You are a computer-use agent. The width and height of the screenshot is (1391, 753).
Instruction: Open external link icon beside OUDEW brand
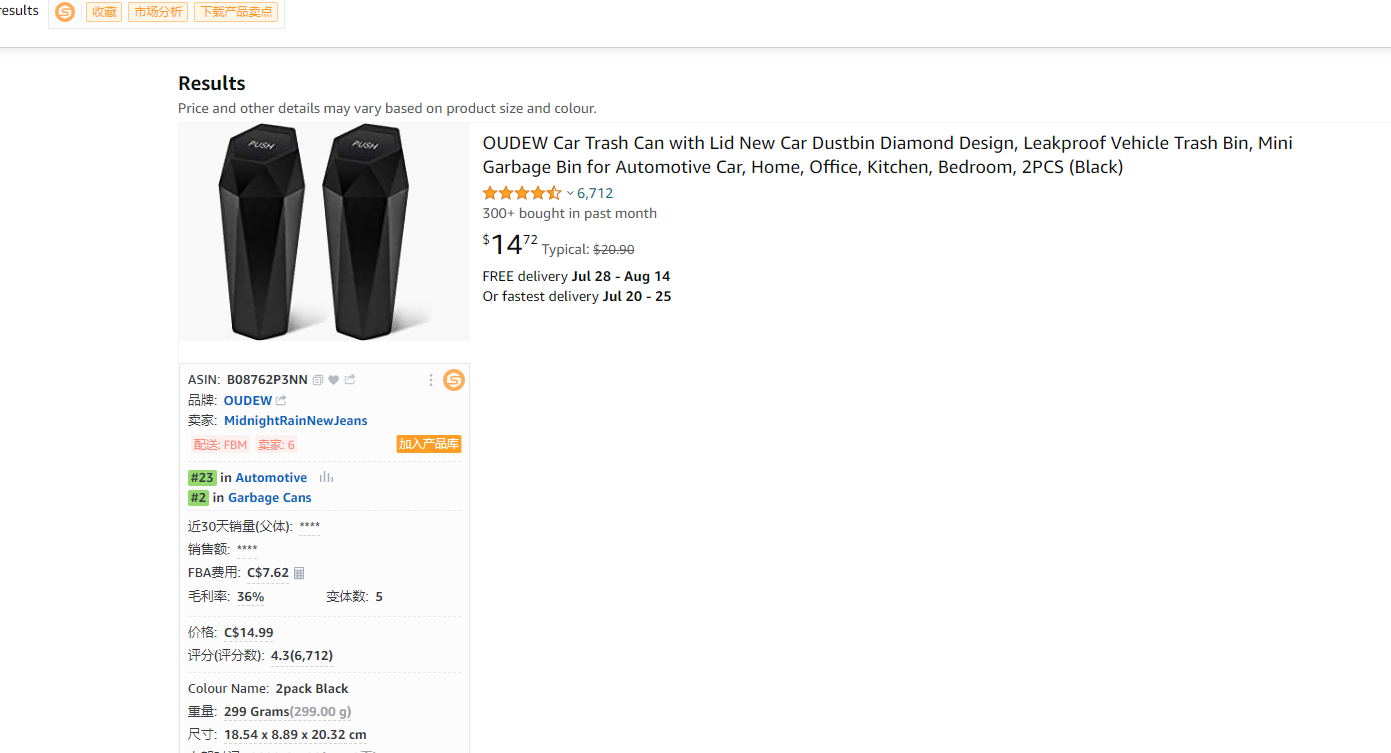coord(281,401)
